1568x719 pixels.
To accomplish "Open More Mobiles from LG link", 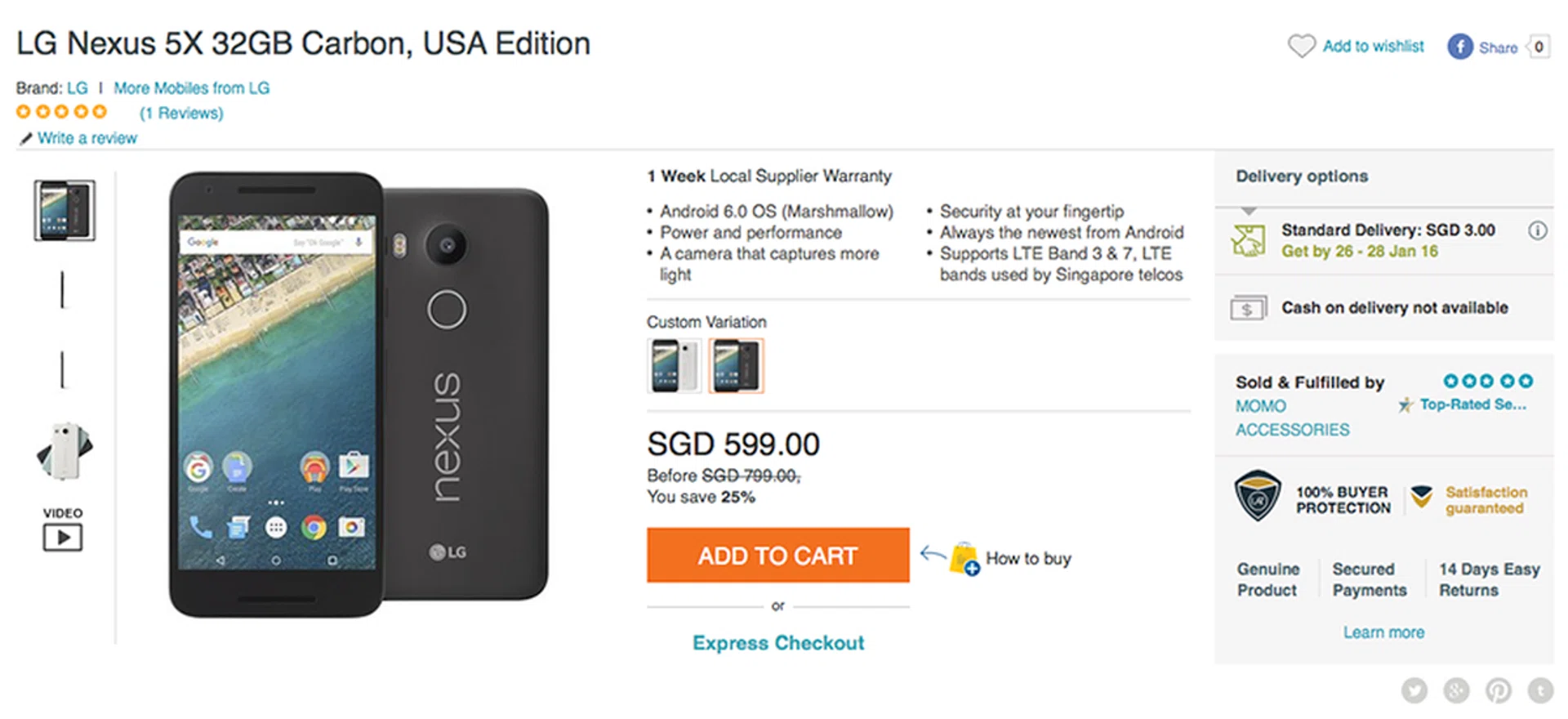I will 191,88.
